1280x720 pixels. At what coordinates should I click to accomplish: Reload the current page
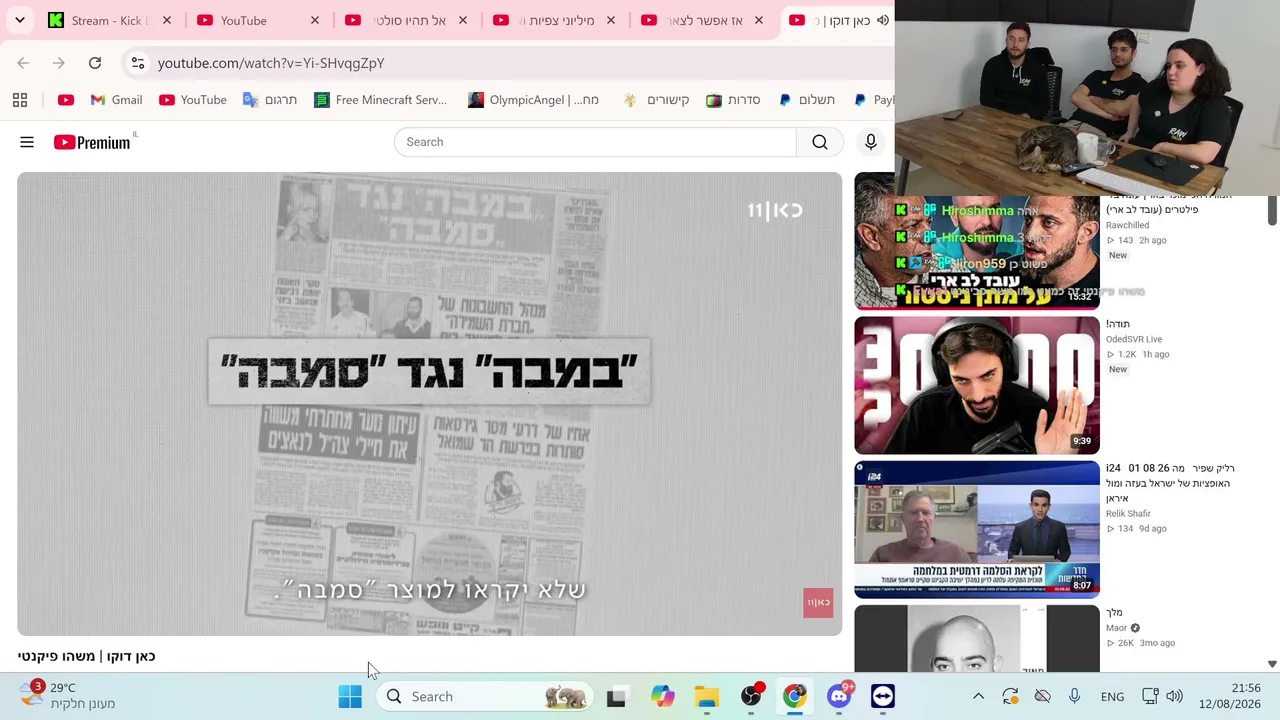[x=95, y=63]
